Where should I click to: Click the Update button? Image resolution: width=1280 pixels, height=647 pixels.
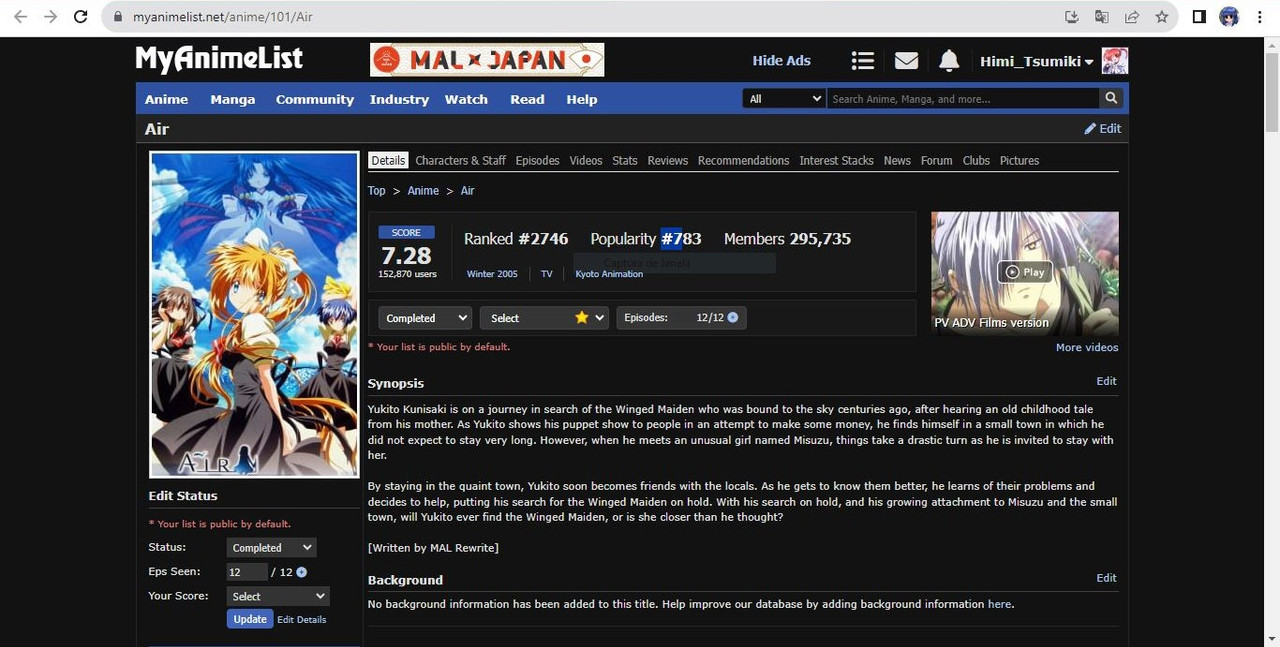(x=250, y=619)
